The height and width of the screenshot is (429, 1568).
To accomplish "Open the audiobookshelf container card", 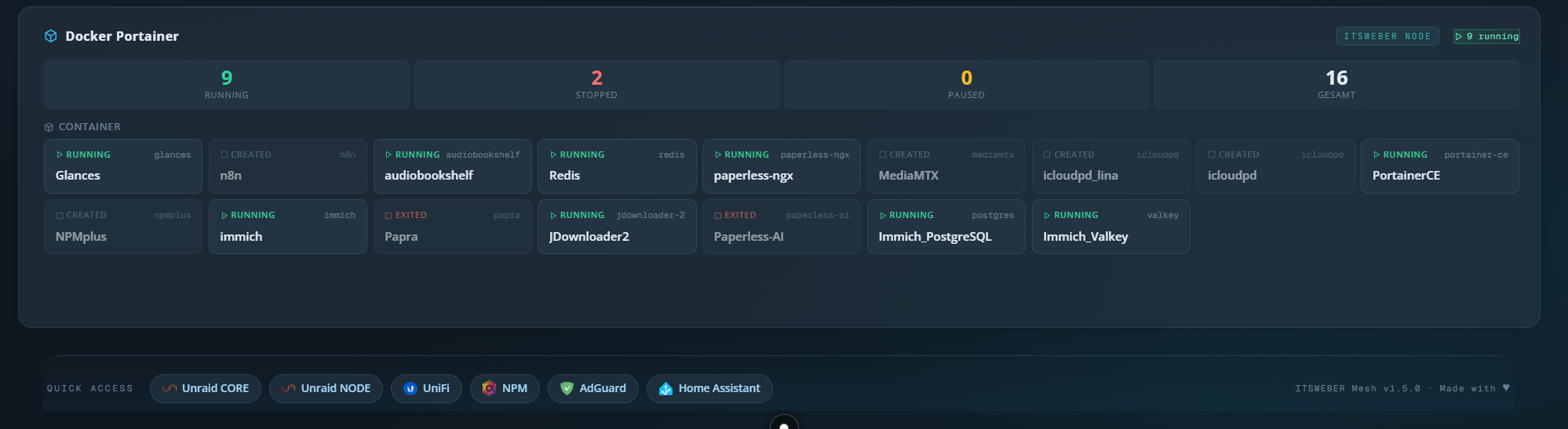I will coord(453,166).
